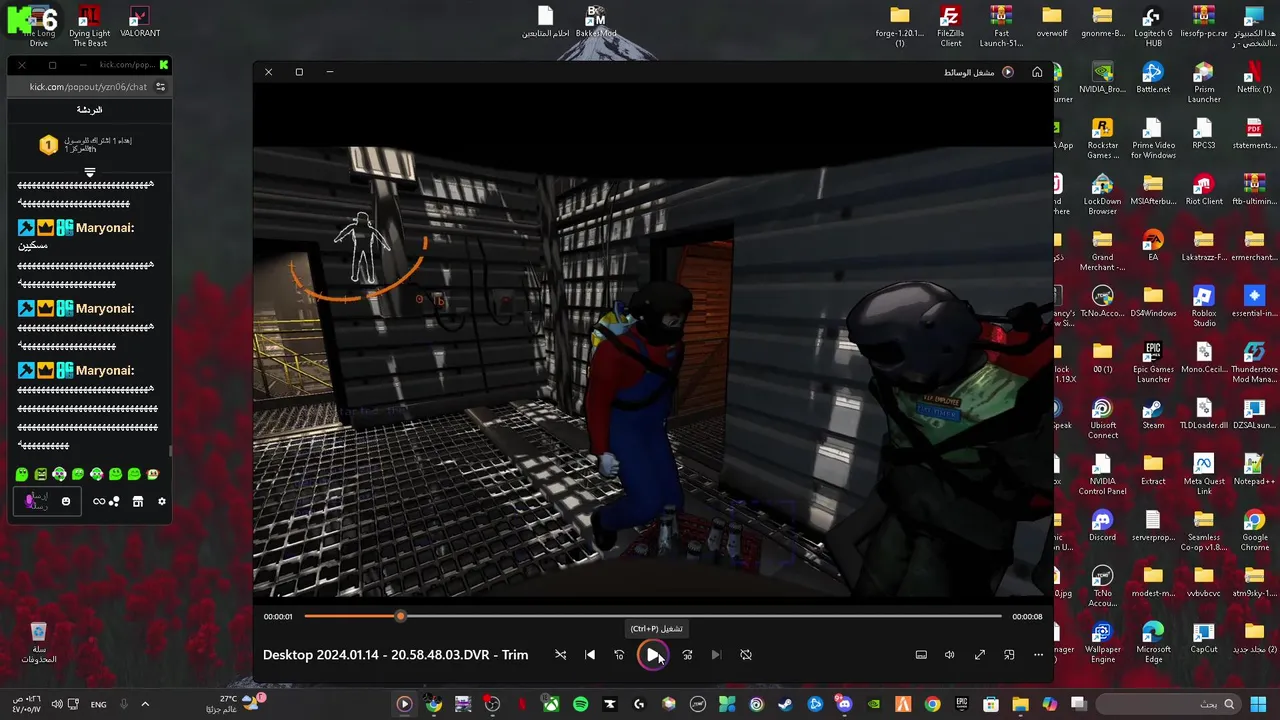
Task: Toggle shuffle in the media player
Action: click(560, 655)
